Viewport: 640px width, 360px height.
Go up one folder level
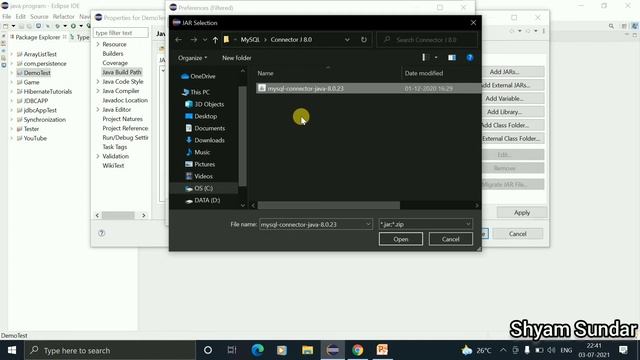point(215,40)
